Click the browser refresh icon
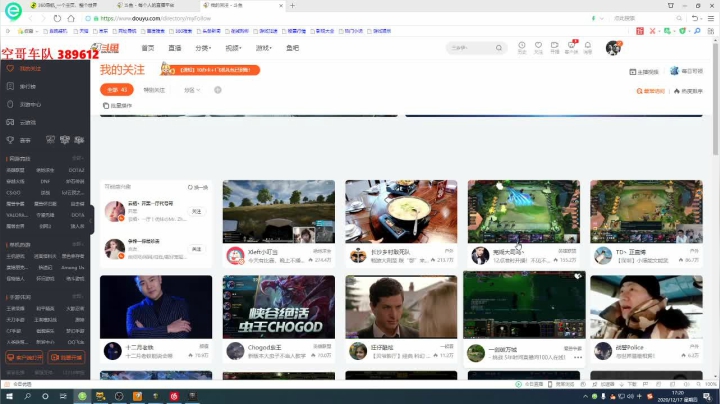Viewport: 720px width, 404px height. tap(57, 18)
